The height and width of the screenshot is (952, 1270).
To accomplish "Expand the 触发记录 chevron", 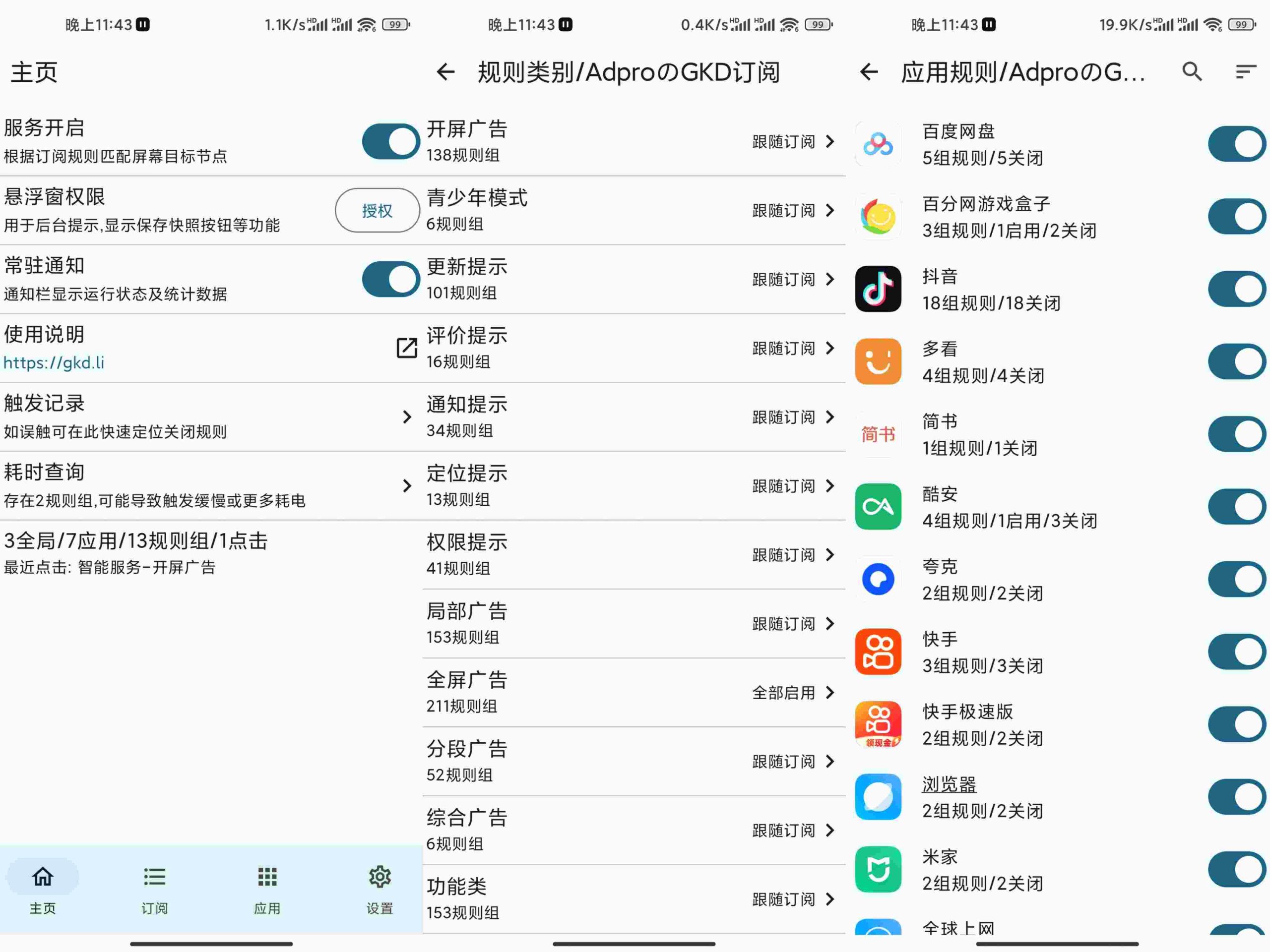I will (406, 417).
